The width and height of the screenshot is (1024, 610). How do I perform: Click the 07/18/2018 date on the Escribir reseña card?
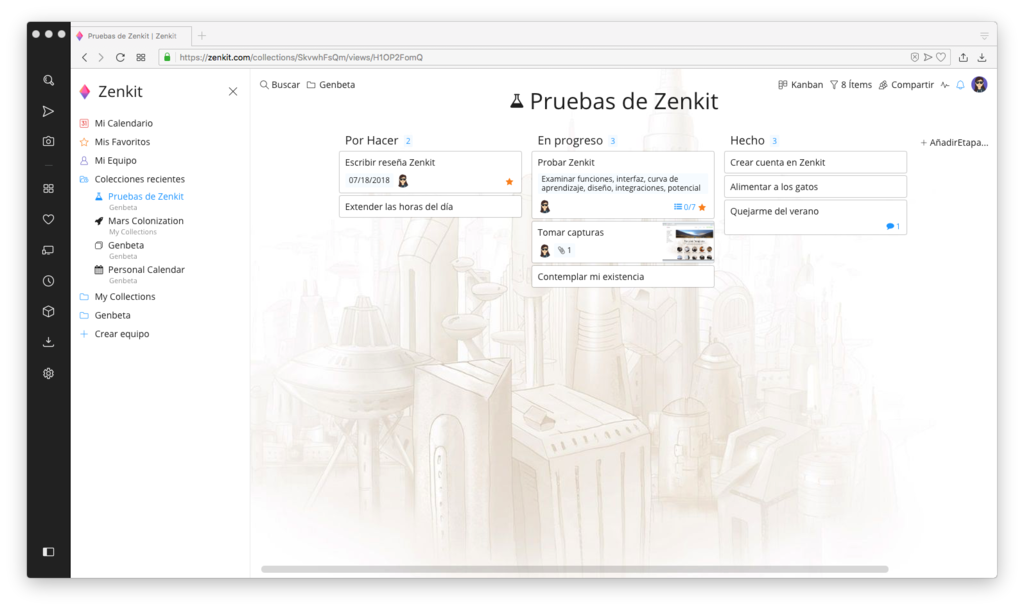click(369, 180)
